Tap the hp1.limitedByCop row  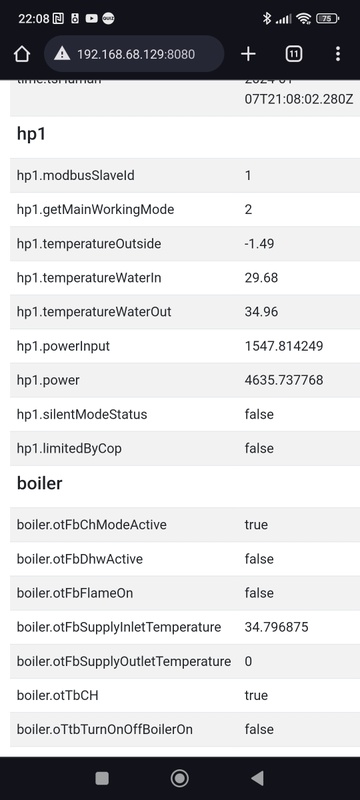tap(185, 448)
